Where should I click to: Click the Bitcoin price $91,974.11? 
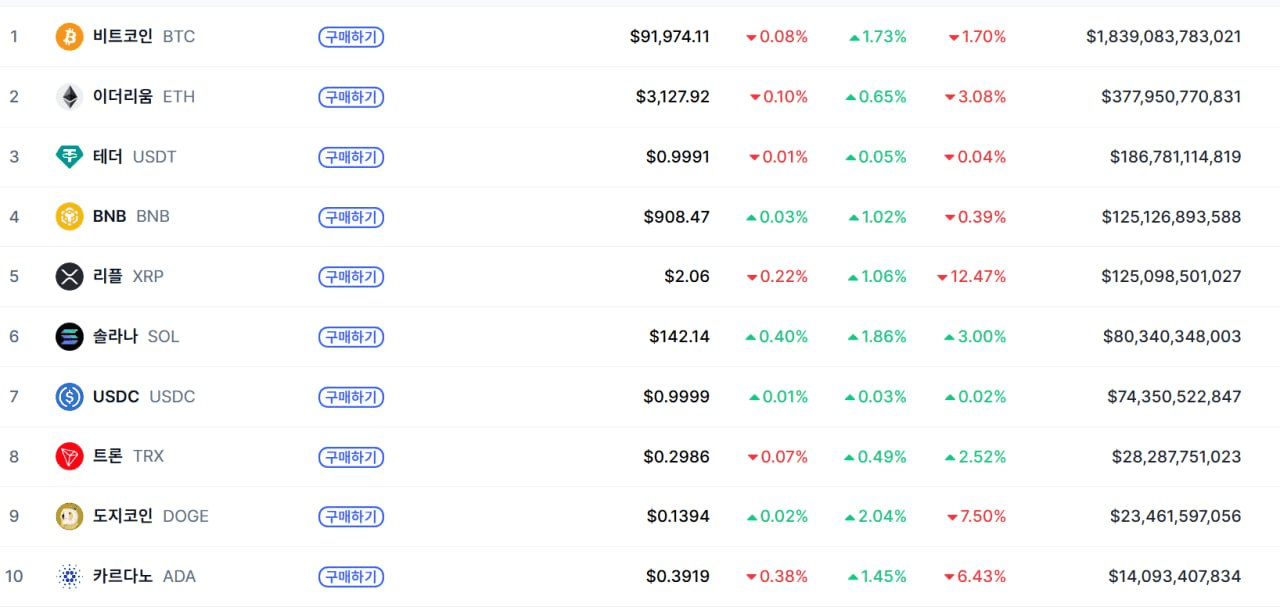669,37
